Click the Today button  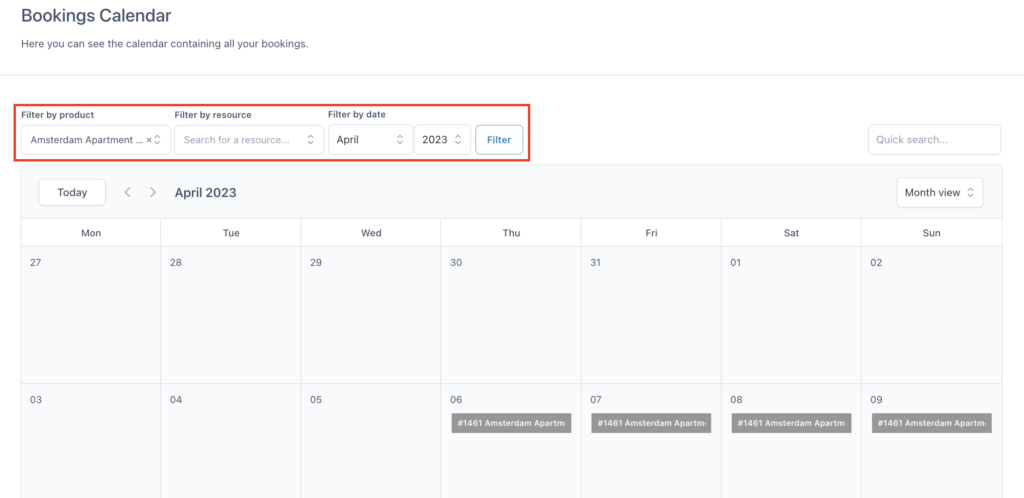72,193
